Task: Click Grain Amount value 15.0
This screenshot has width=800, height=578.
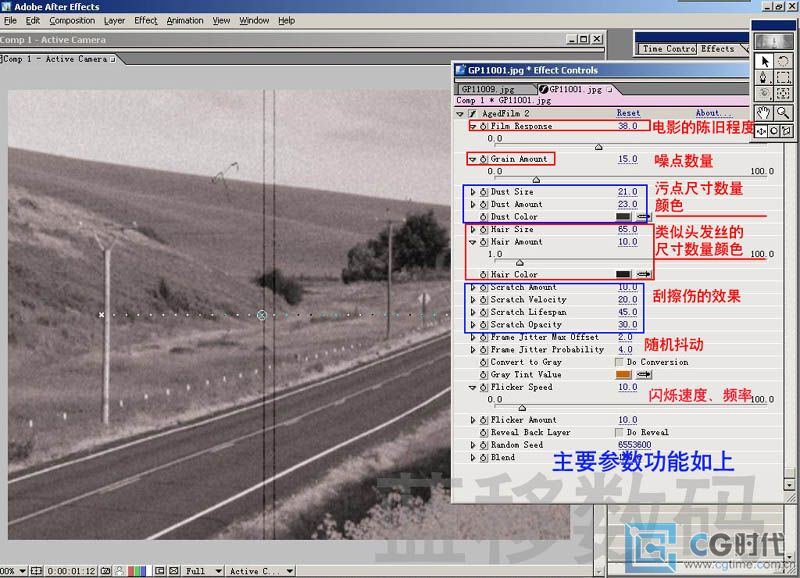Action: 628,159
